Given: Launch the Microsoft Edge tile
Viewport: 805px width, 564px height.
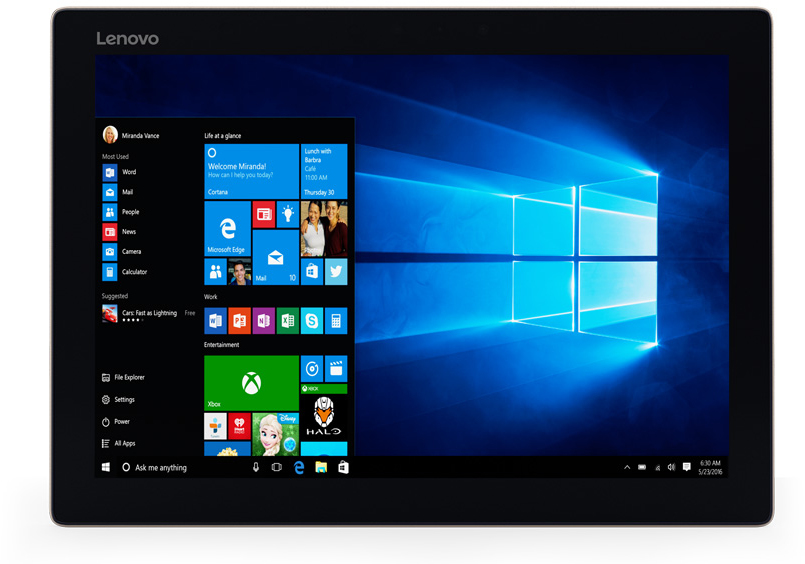Looking at the screenshot, I should [x=227, y=228].
